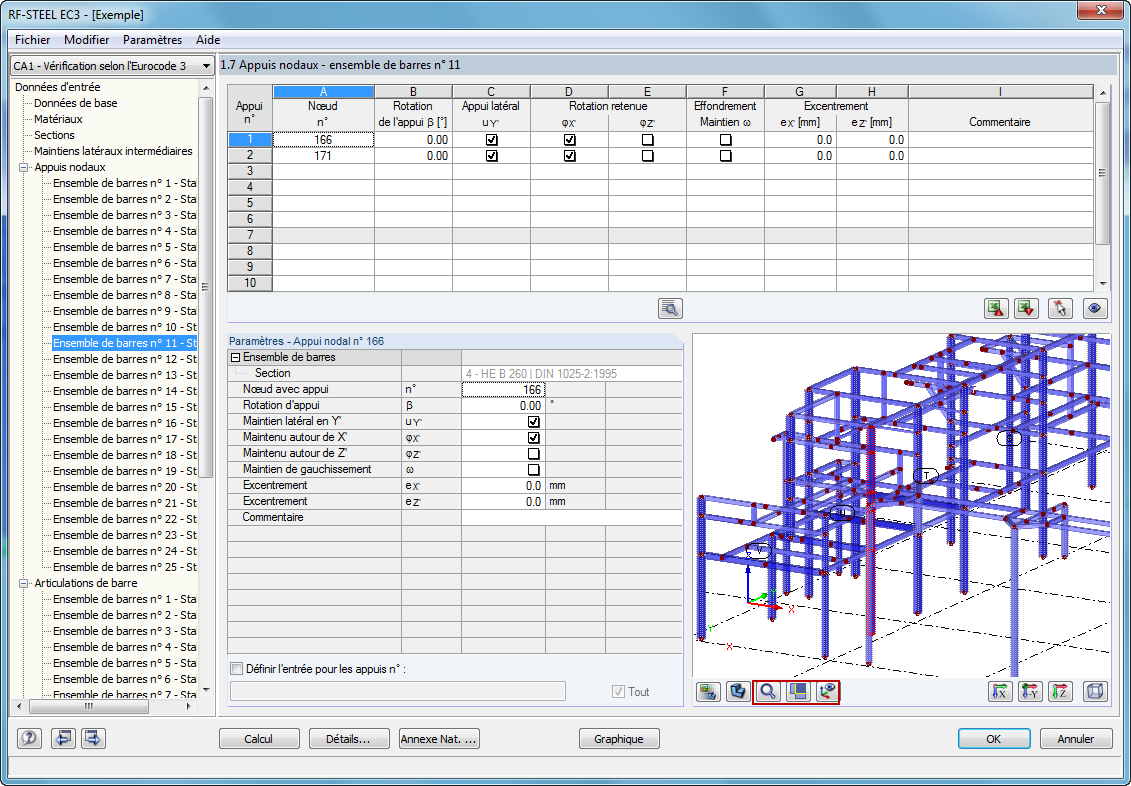Switch to the isometric cube view

pyautogui.click(x=1095, y=692)
